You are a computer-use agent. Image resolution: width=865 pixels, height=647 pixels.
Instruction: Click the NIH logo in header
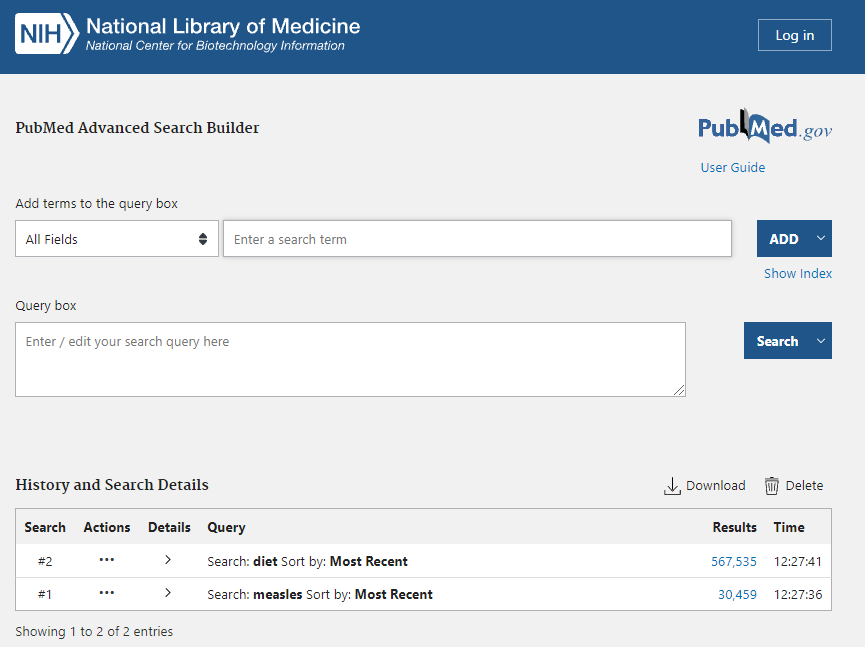46,35
